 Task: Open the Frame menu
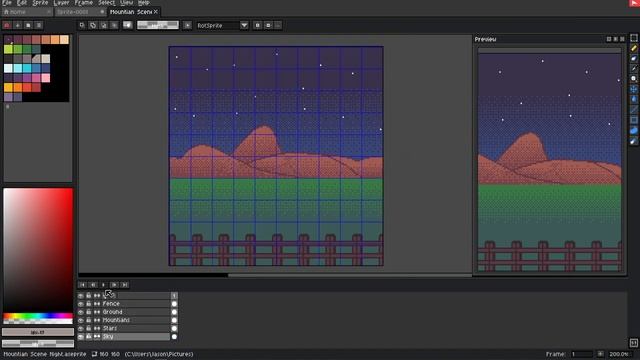[x=84, y=2]
